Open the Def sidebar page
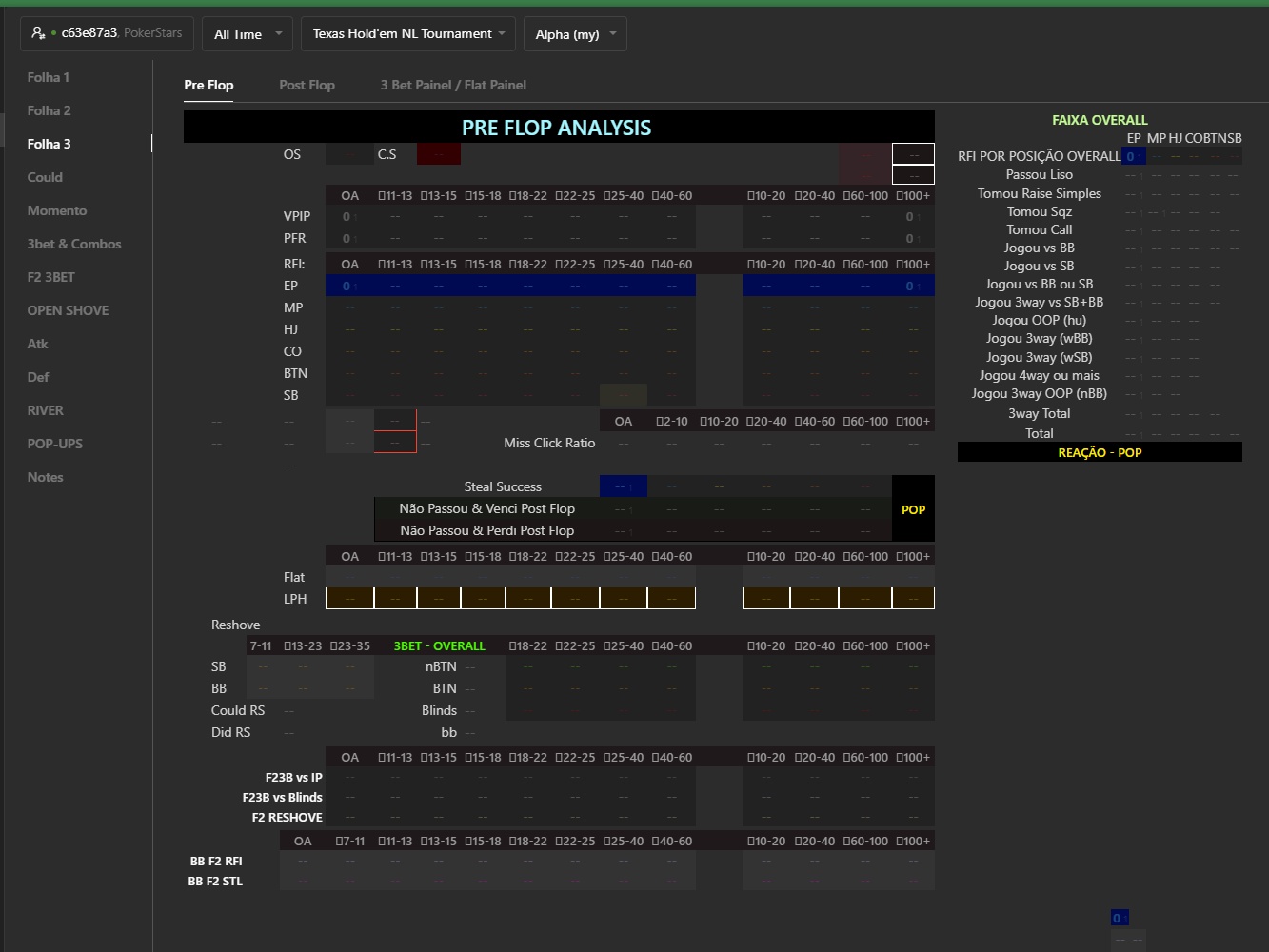 [38, 377]
